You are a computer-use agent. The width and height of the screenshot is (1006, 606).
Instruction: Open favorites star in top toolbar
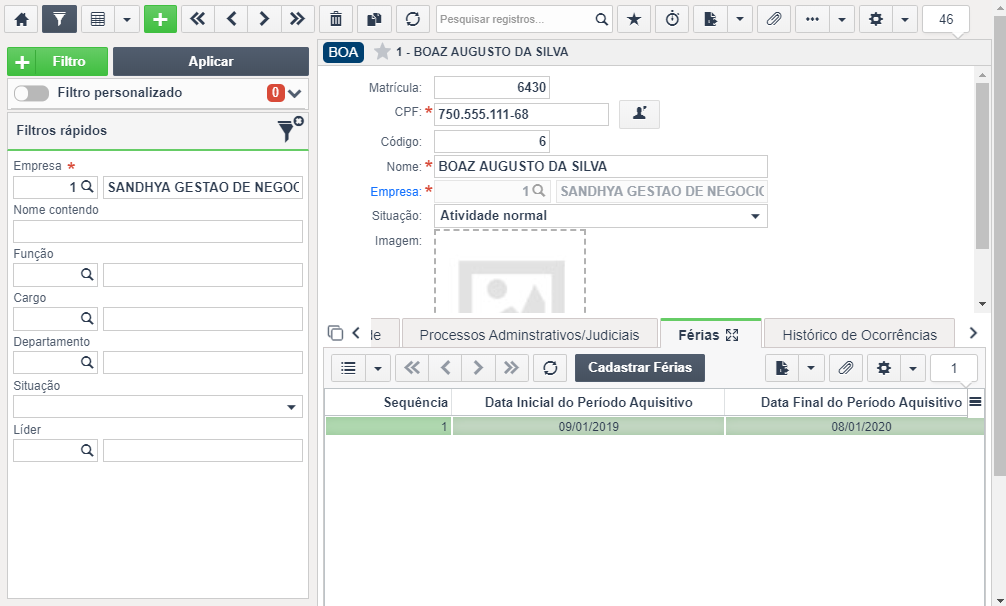(x=634, y=19)
